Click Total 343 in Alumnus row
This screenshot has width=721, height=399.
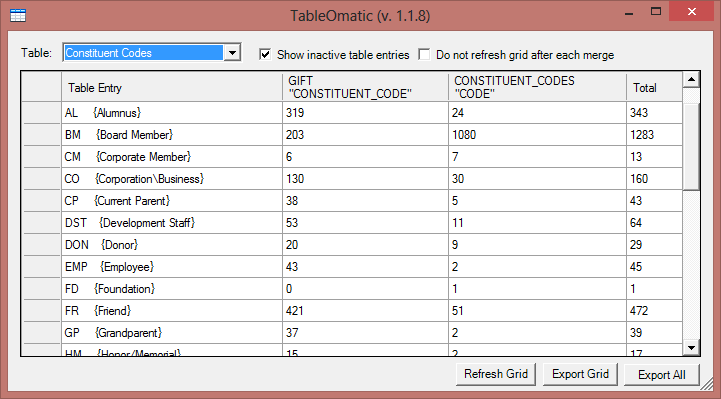tap(654, 113)
